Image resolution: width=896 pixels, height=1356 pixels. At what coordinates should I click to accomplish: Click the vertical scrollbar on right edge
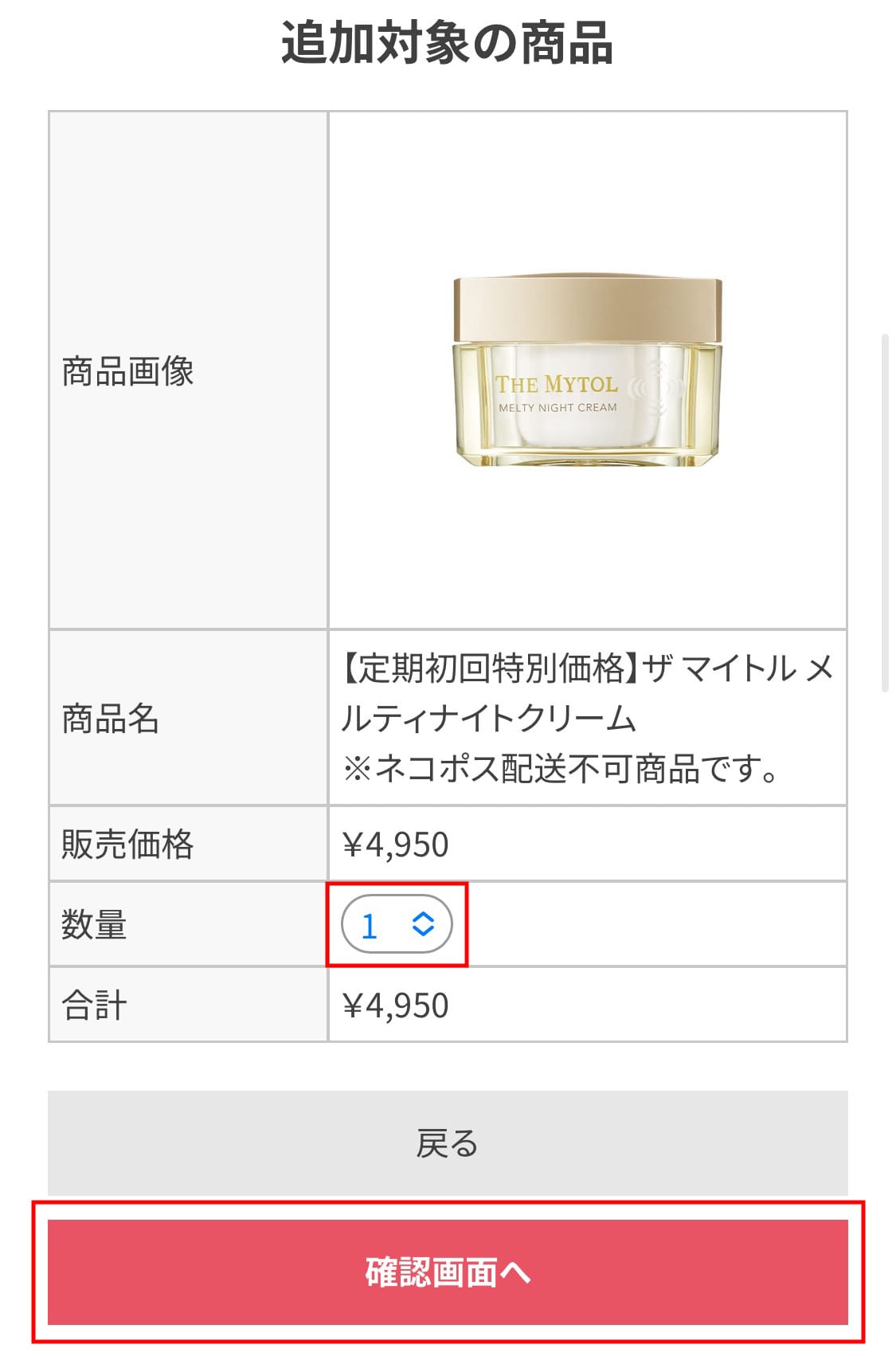click(885, 514)
